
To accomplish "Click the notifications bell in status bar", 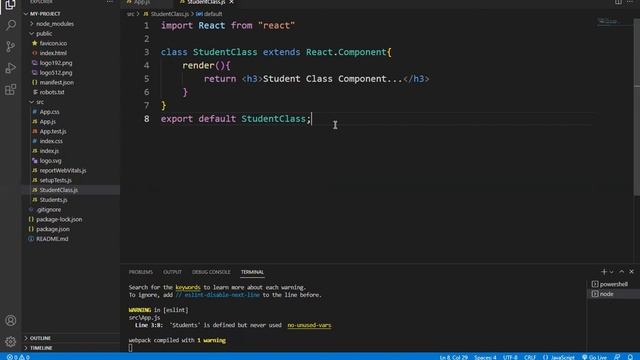I will pos(630,357).
